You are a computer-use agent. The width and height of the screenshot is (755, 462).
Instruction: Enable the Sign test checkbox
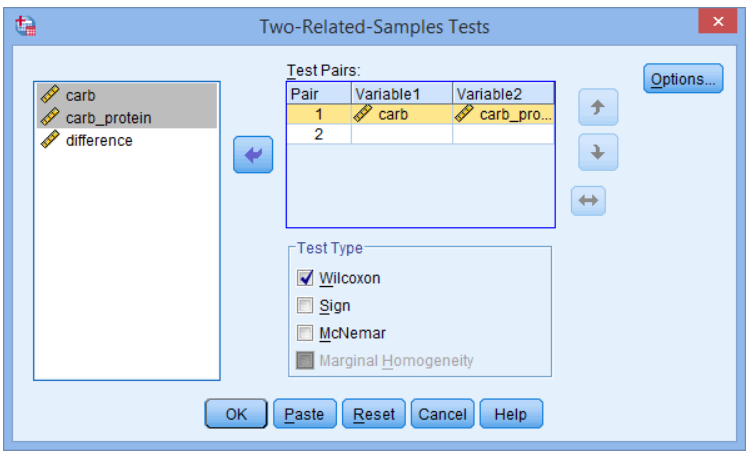(305, 305)
